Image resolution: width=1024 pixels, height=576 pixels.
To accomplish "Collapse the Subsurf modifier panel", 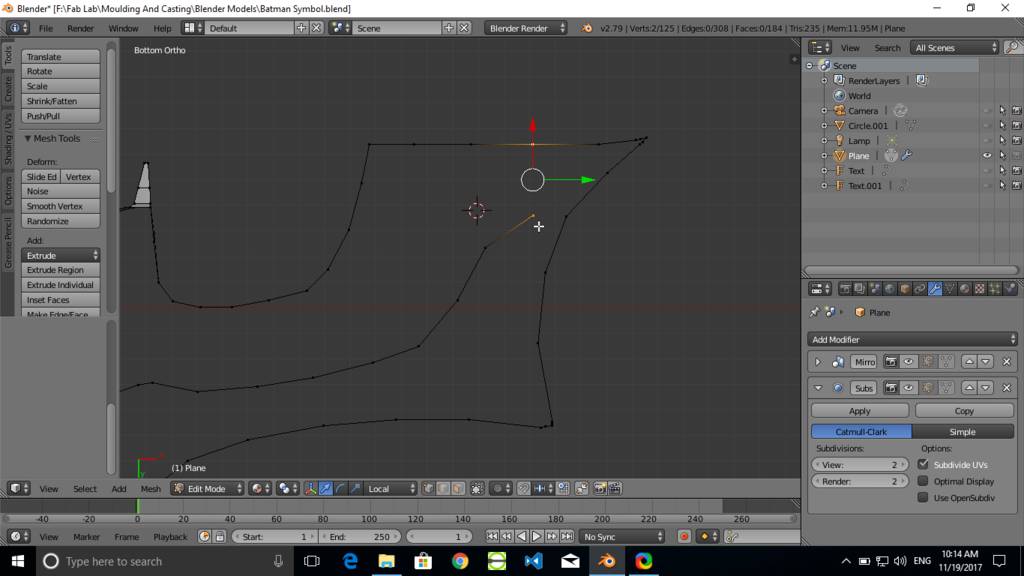I will tap(818, 388).
